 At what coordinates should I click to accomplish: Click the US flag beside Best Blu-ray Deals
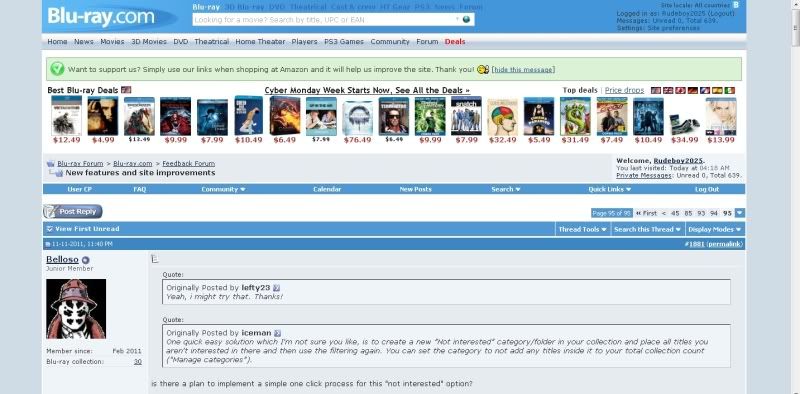[126, 90]
